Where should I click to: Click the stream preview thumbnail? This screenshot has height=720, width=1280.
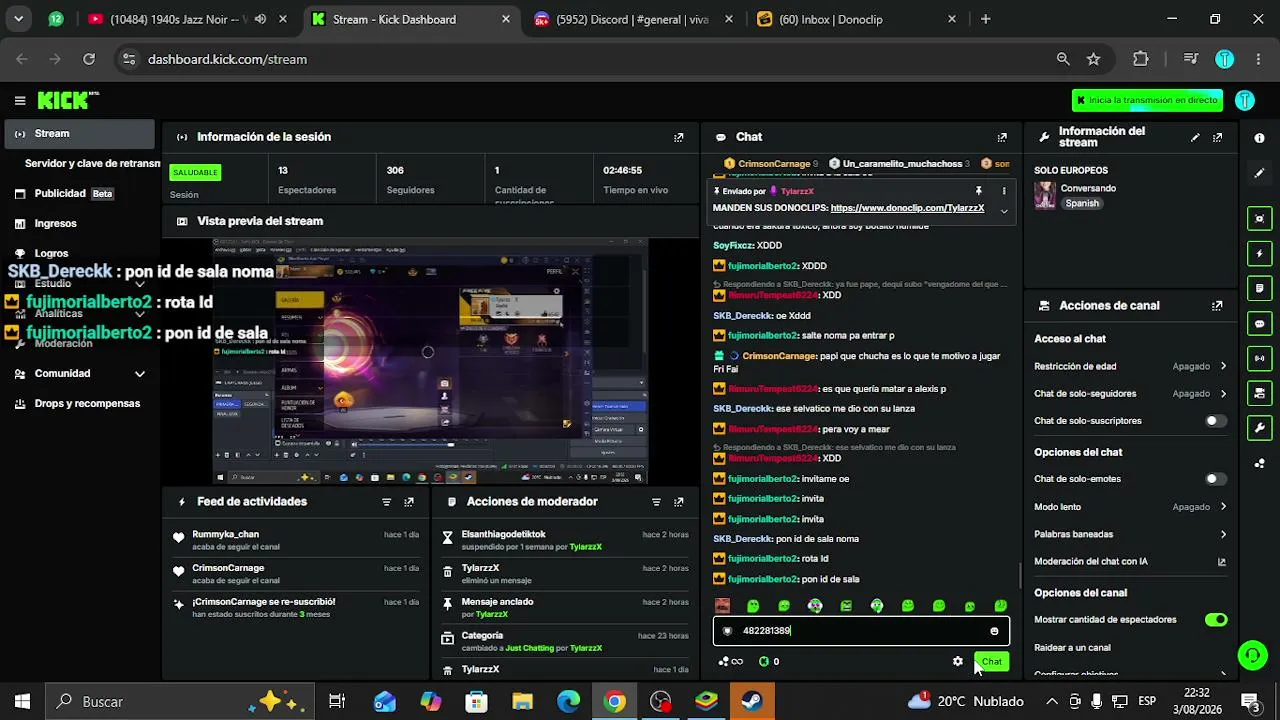[x=430, y=361]
